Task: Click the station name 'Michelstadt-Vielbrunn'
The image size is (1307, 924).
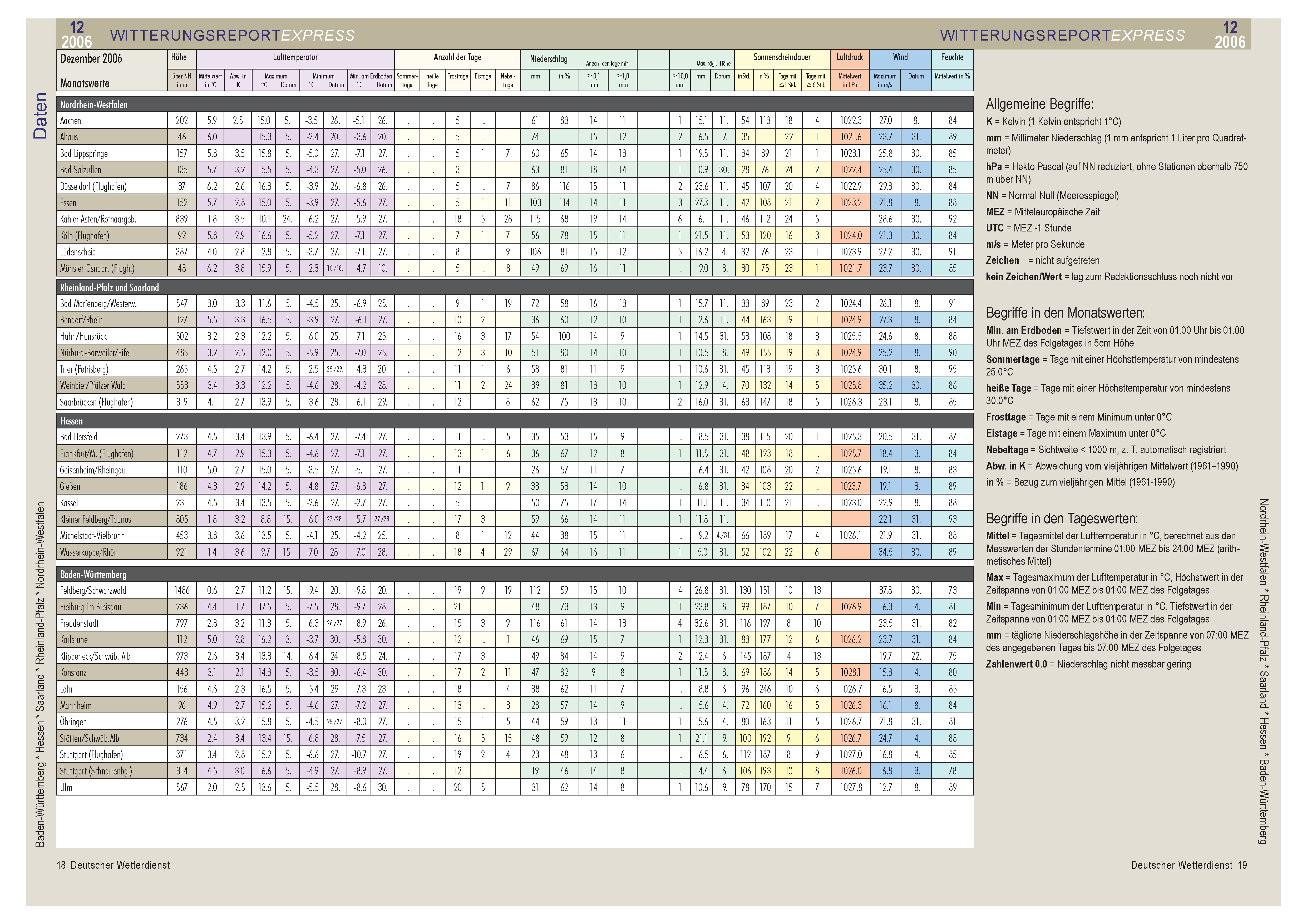Action: tap(92, 536)
